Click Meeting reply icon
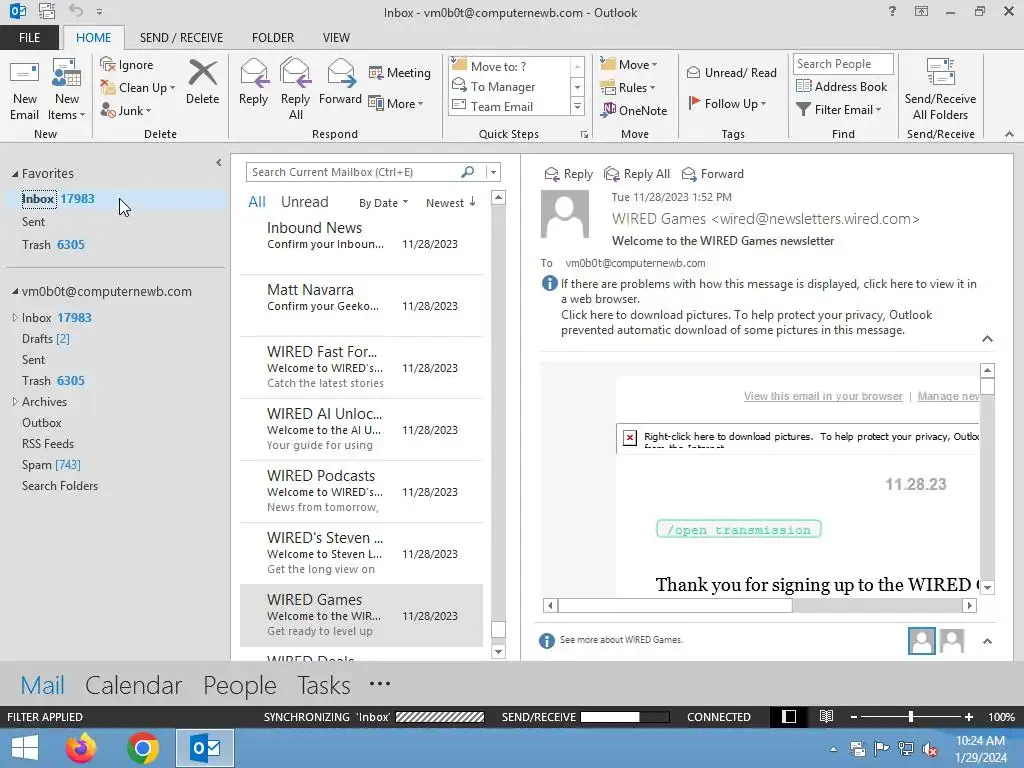The height and width of the screenshot is (768, 1024). coord(376,72)
